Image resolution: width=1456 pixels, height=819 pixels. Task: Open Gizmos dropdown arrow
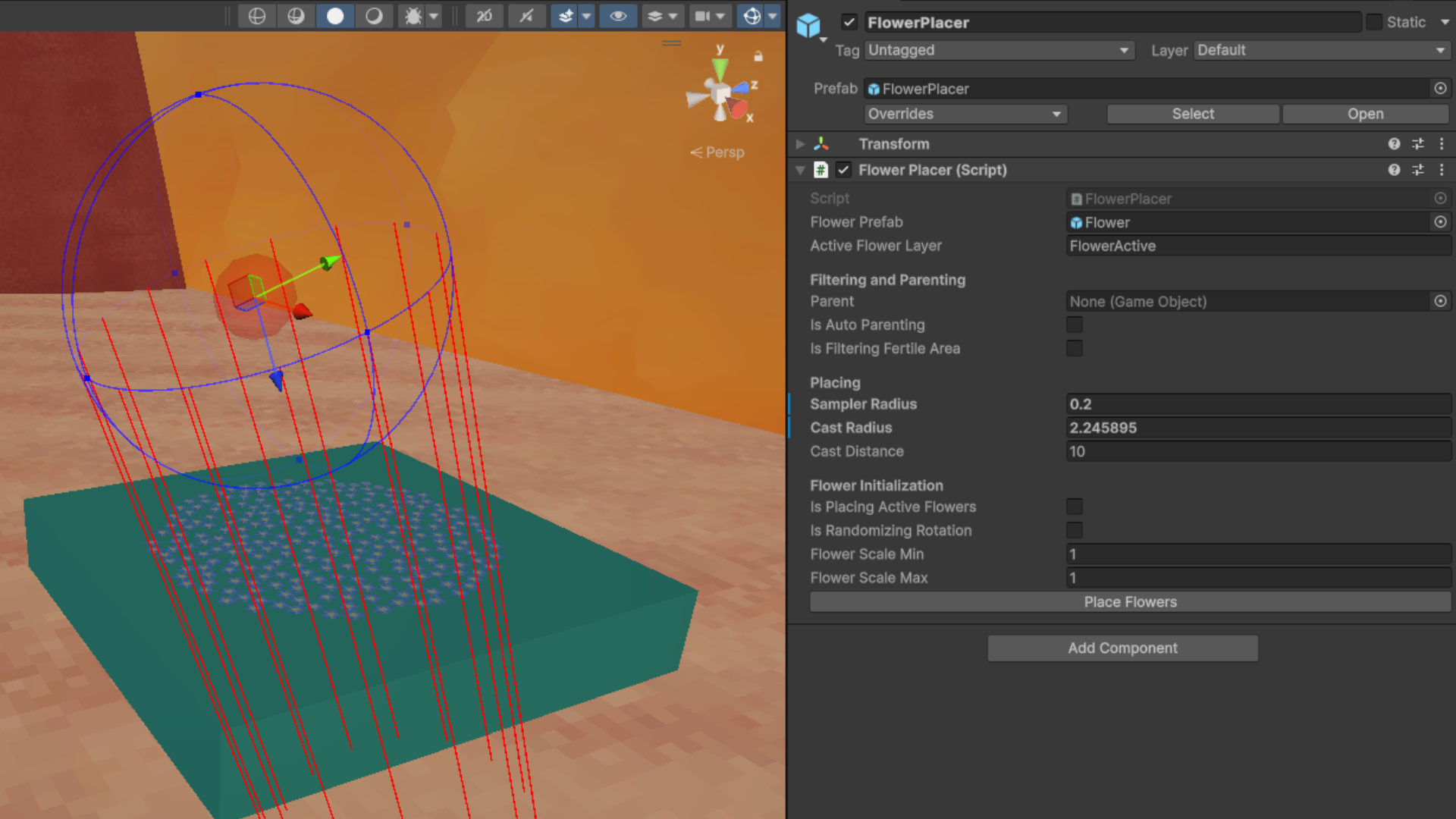click(x=773, y=16)
